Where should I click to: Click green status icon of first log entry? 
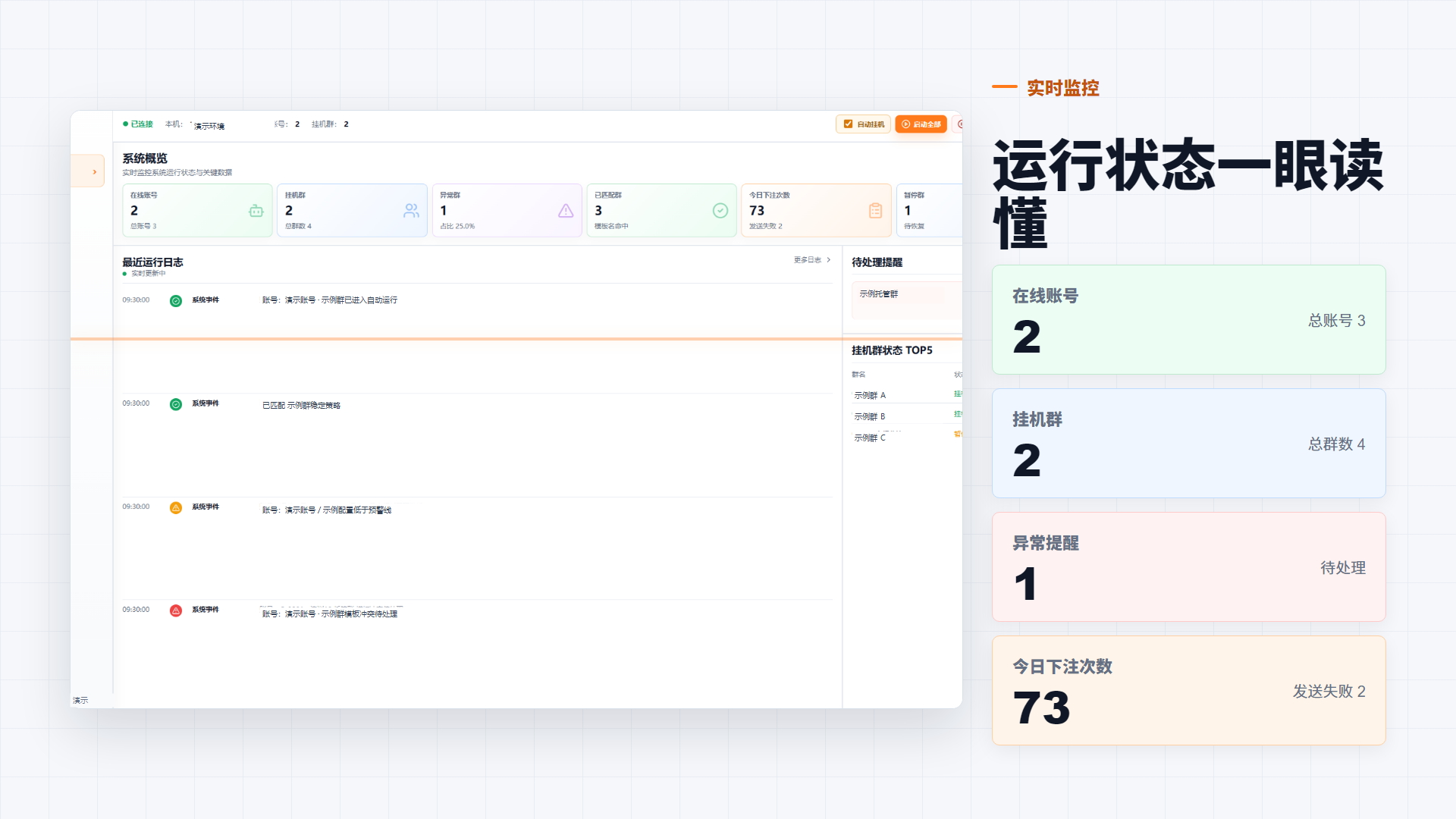click(x=176, y=301)
